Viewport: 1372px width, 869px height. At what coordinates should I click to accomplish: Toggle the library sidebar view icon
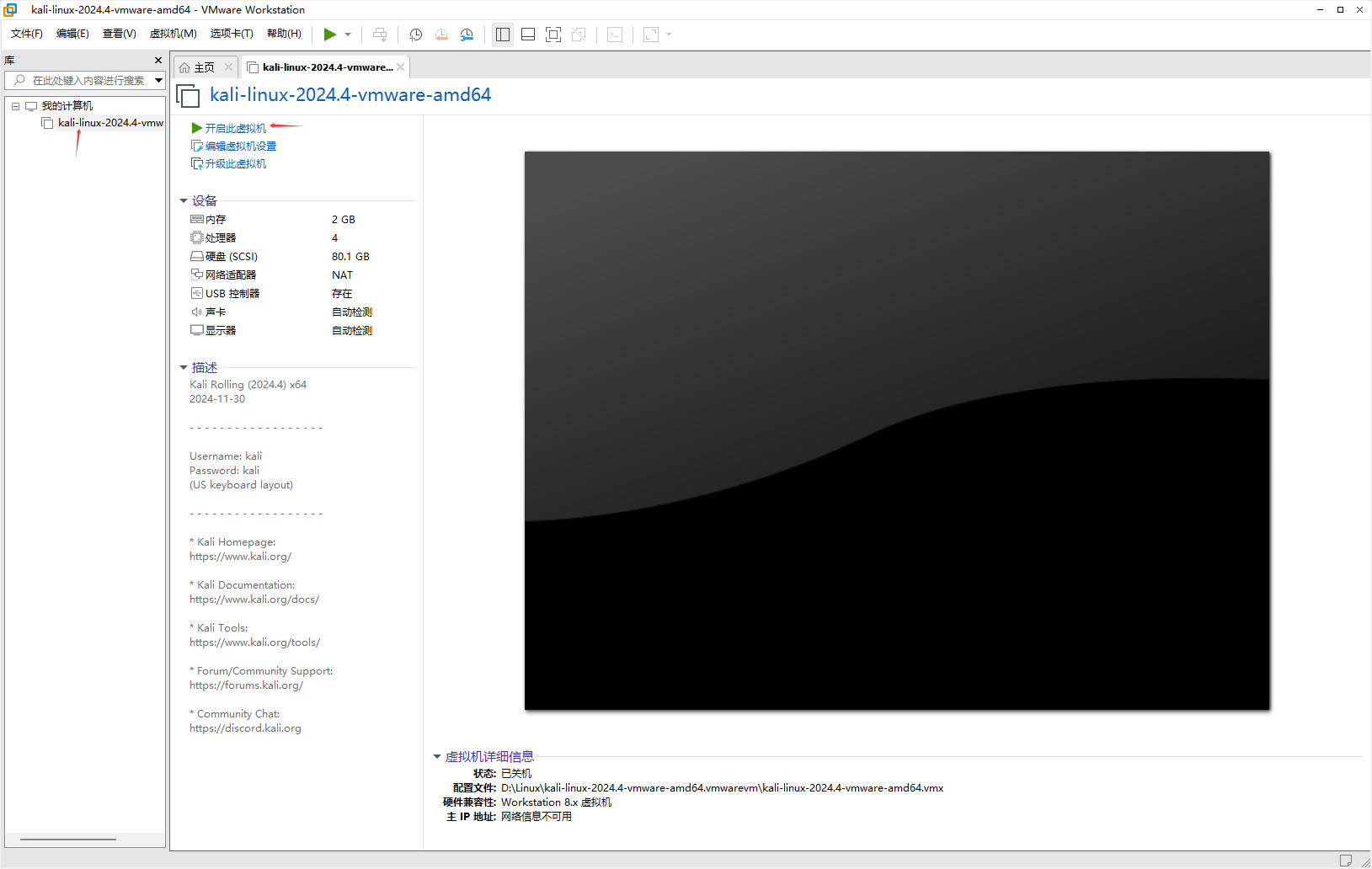(x=503, y=35)
